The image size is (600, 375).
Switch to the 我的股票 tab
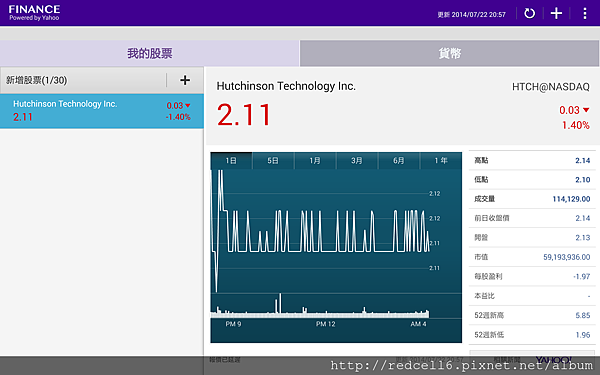point(150,53)
